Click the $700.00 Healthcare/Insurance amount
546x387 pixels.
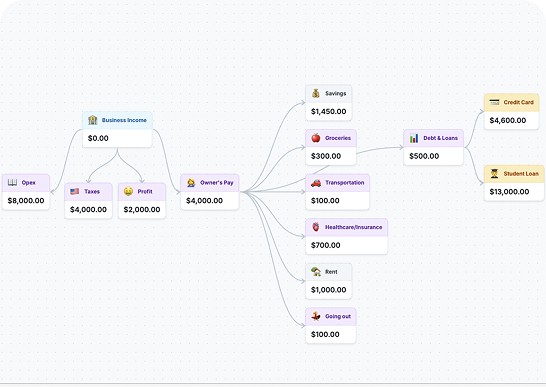coord(326,245)
